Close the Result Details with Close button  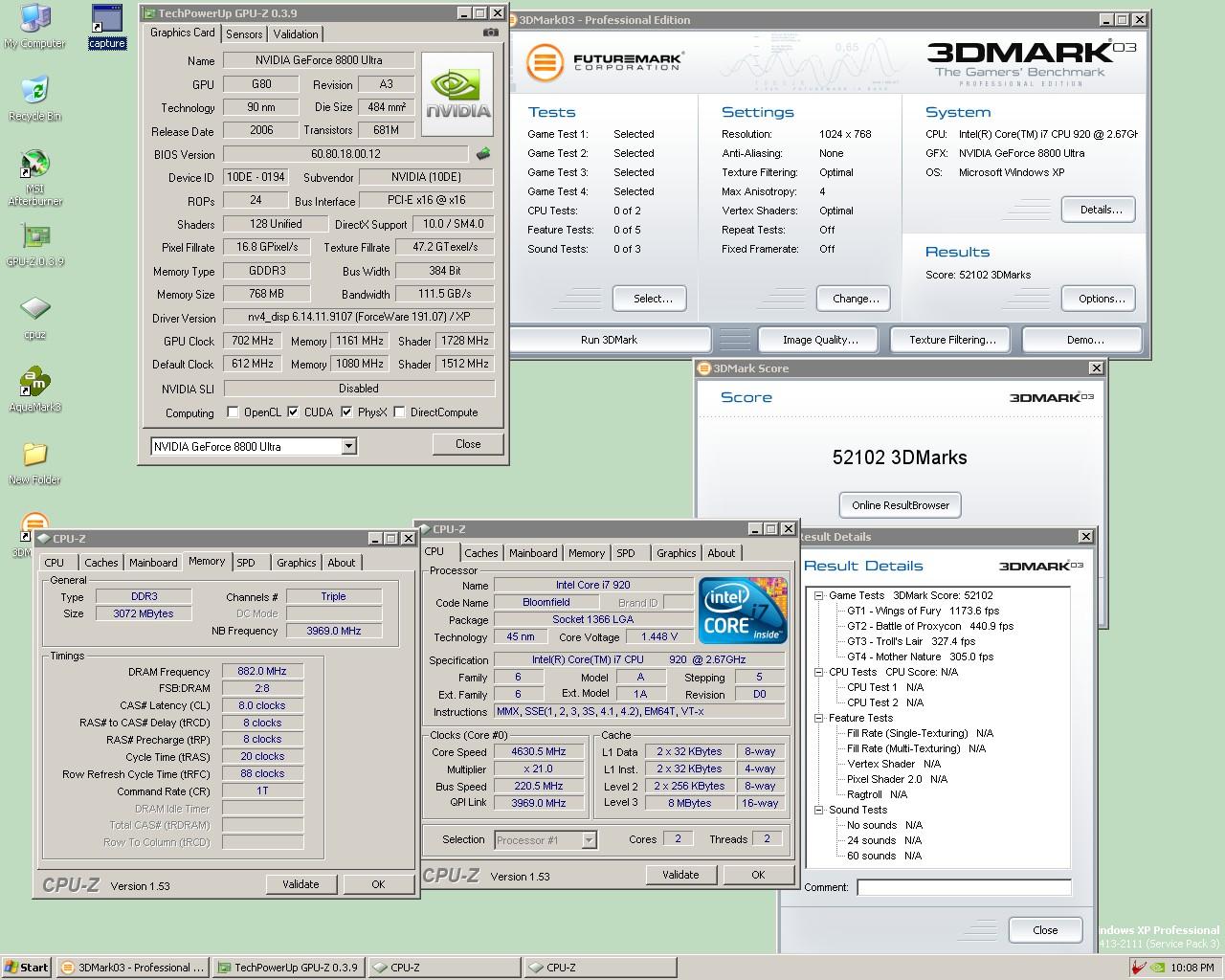[x=1045, y=929]
